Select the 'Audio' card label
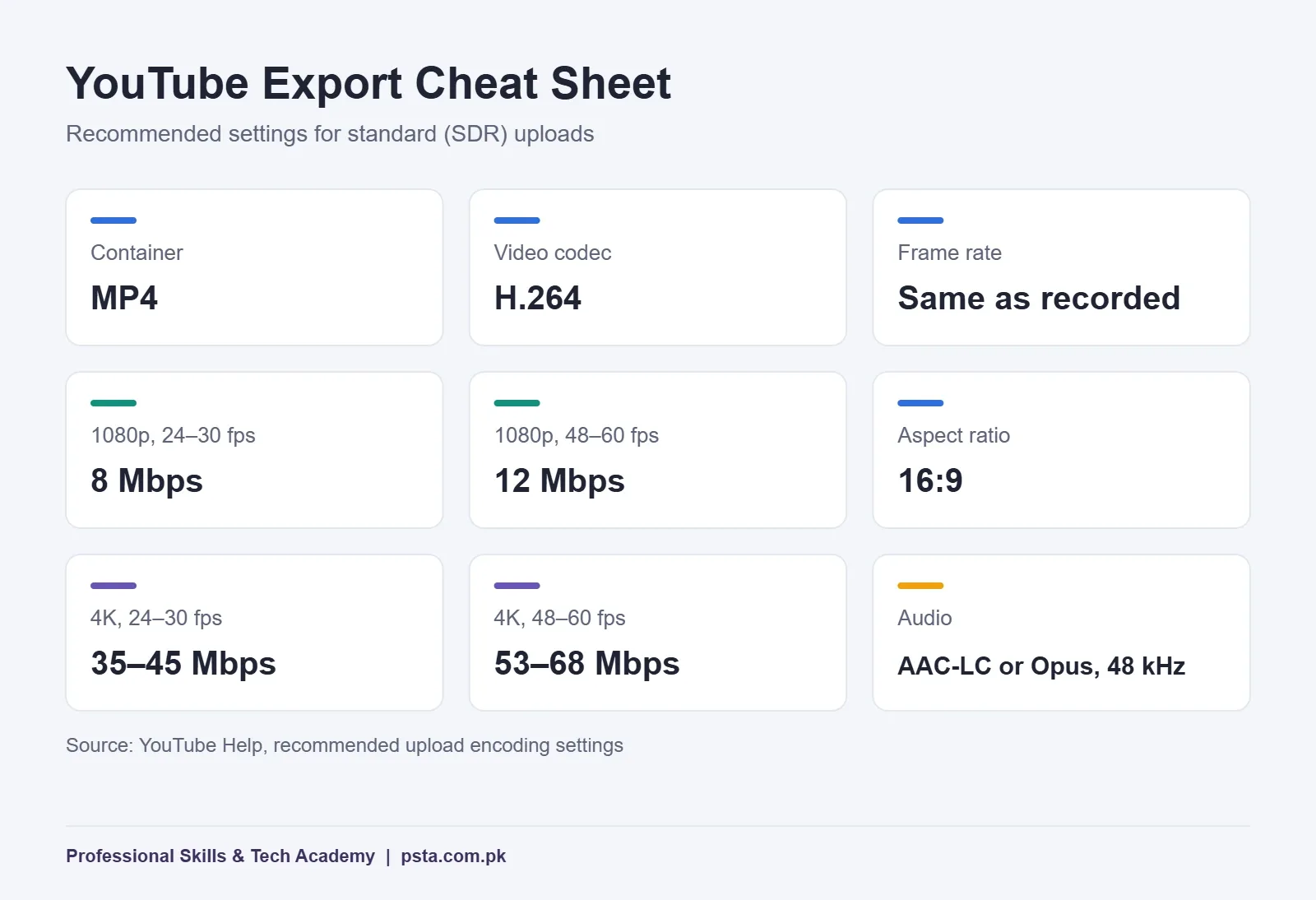Screen dimensions: 1316x900 [925, 618]
